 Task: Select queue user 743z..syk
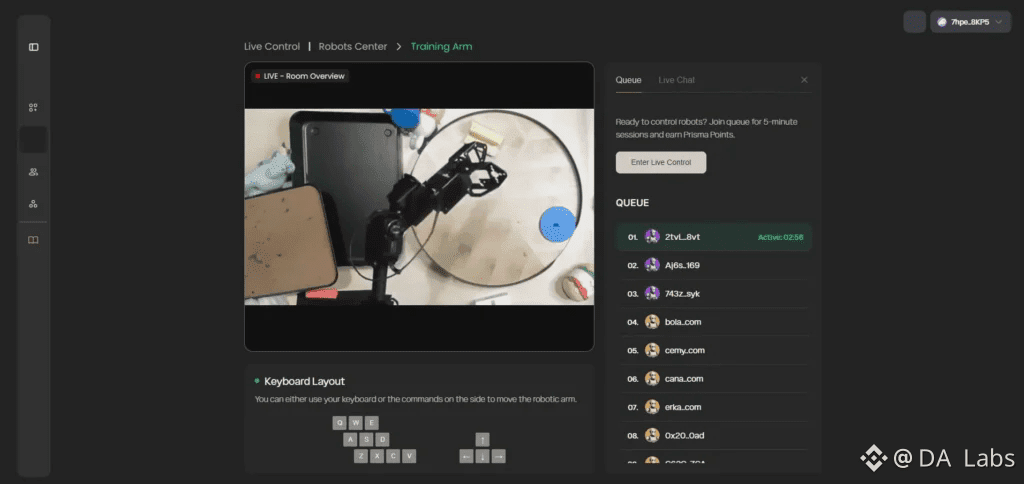point(714,294)
